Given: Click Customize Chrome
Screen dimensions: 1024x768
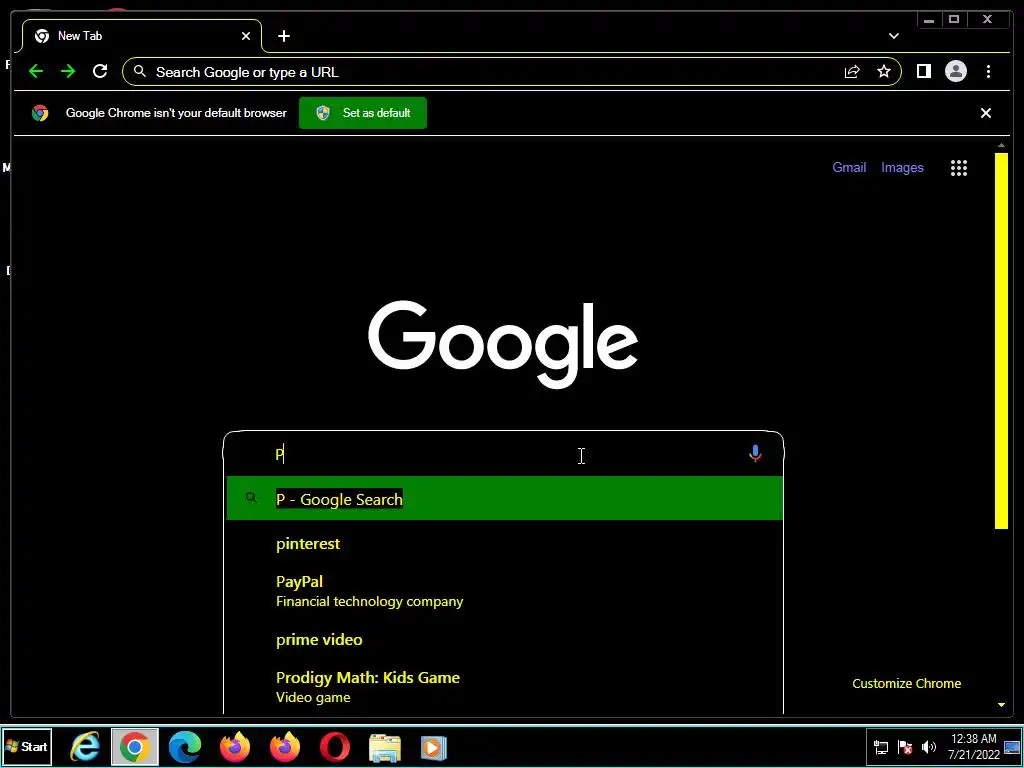Looking at the screenshot, I should (906, 683).
